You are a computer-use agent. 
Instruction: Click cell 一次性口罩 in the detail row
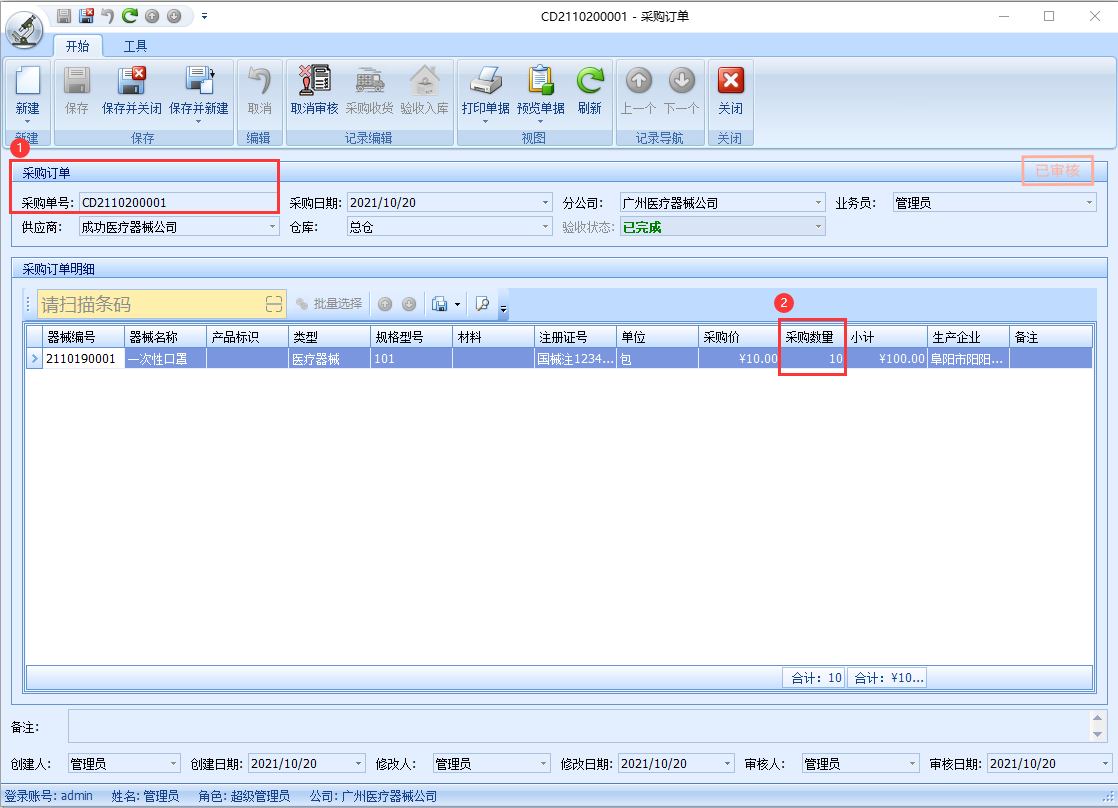click(165, 359)
